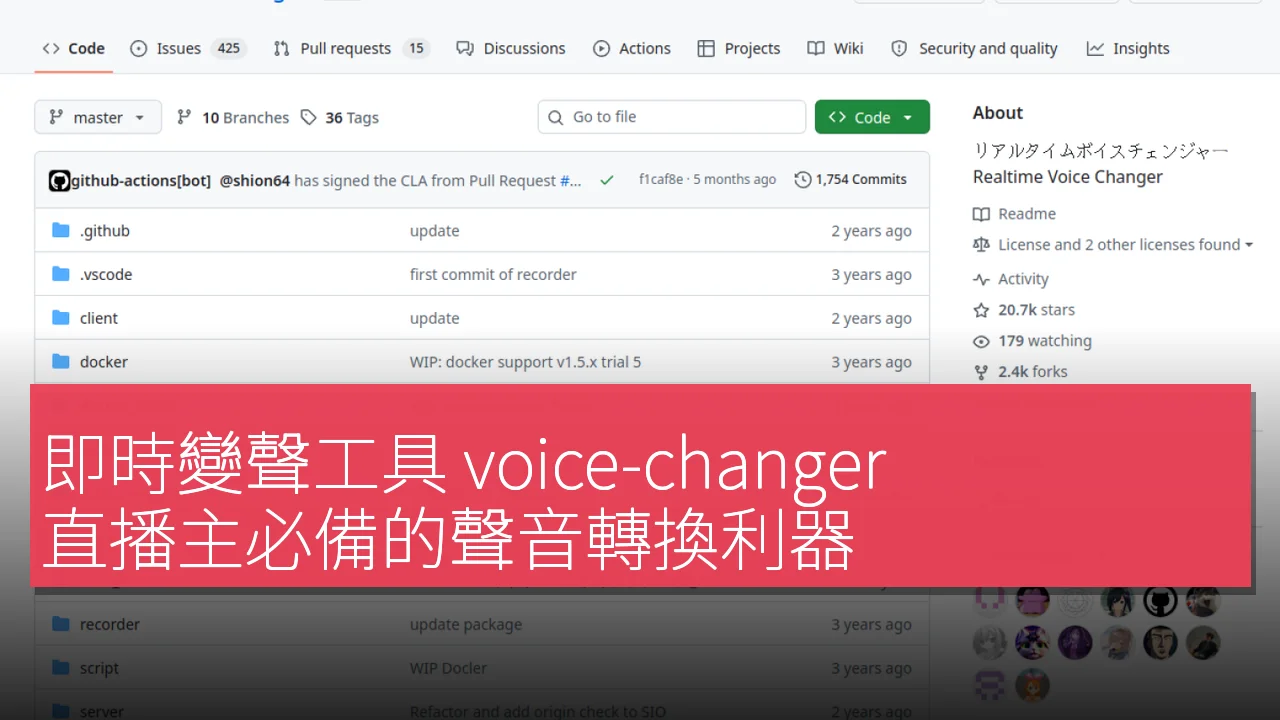Open the green Code dropdown button

872,117
